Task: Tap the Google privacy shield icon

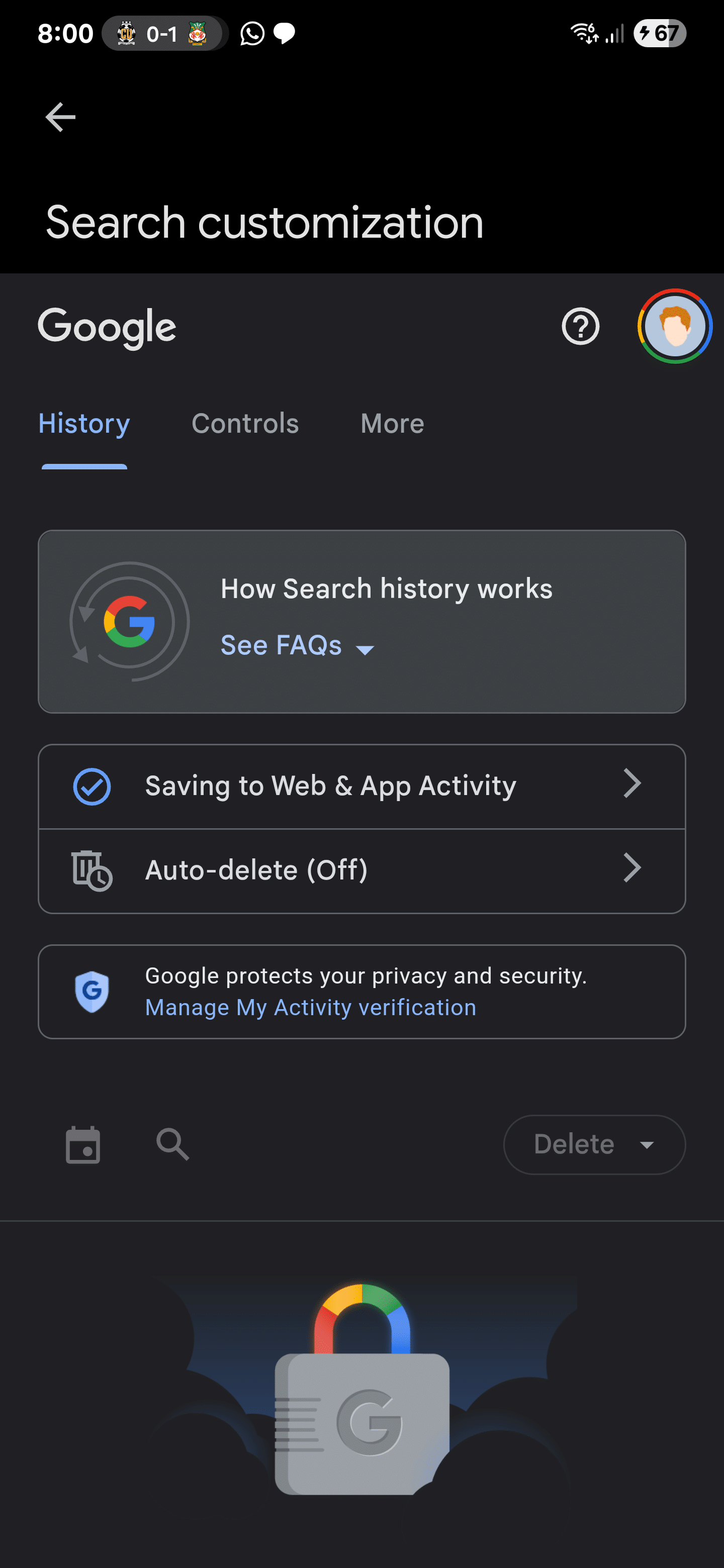Action: 92,991
